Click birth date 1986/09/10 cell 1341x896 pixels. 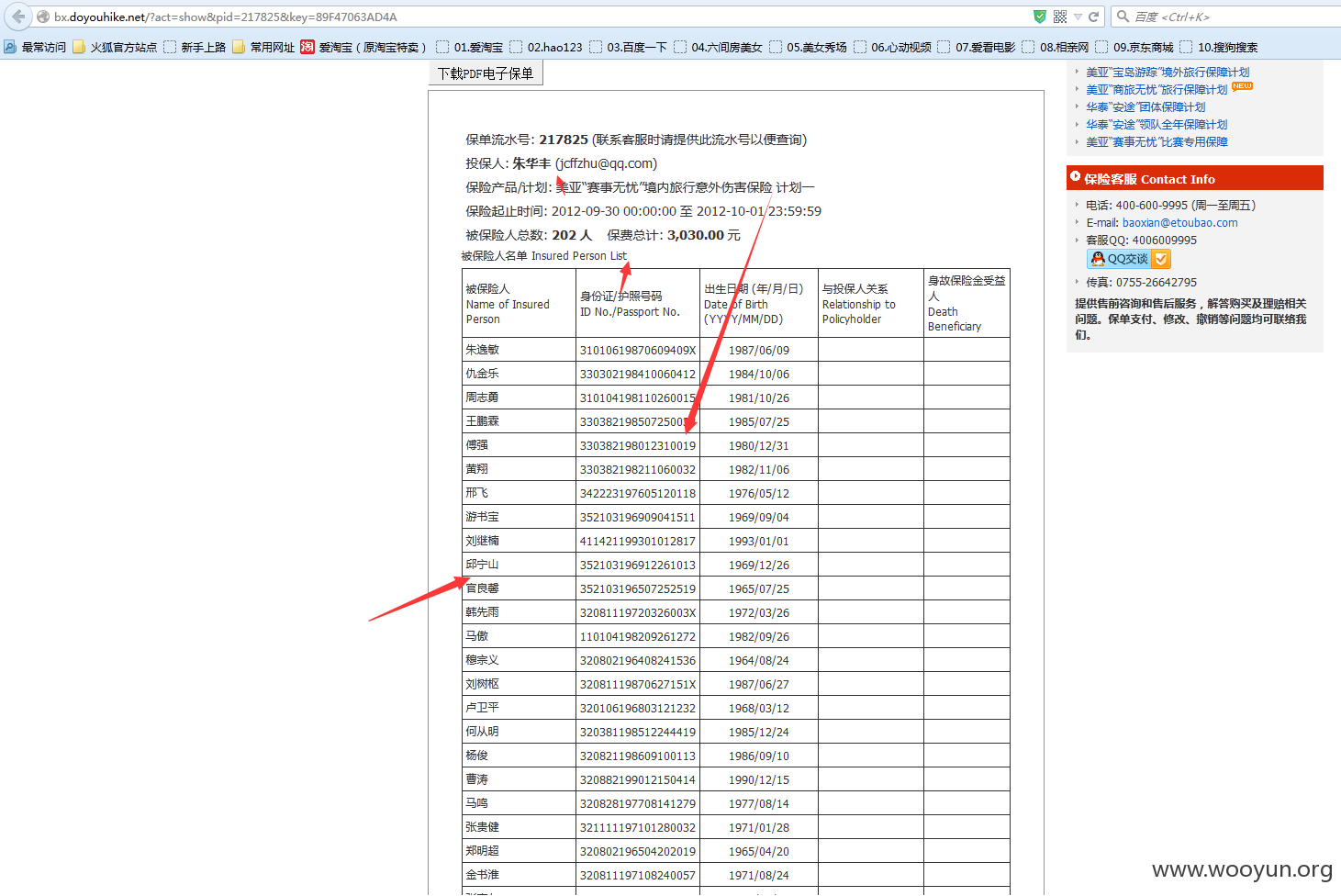click(x=759, y=756)
